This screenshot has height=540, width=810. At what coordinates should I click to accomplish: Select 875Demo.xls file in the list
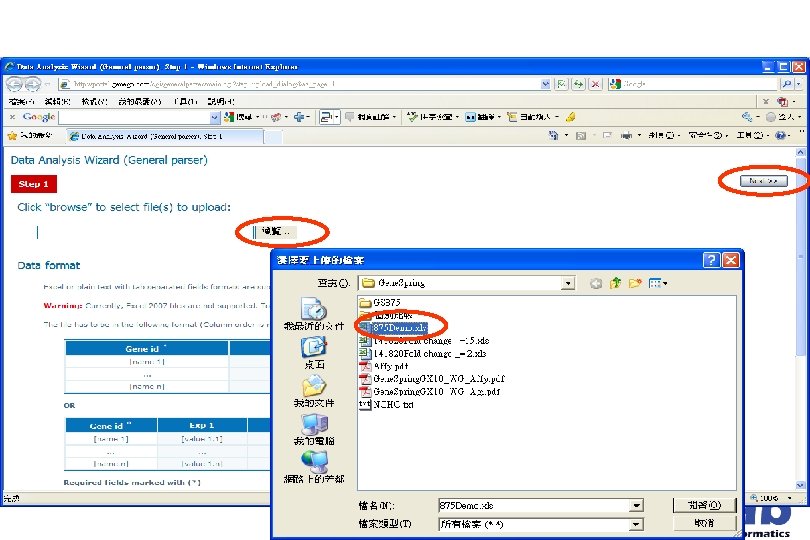click(x=394, y=328)
